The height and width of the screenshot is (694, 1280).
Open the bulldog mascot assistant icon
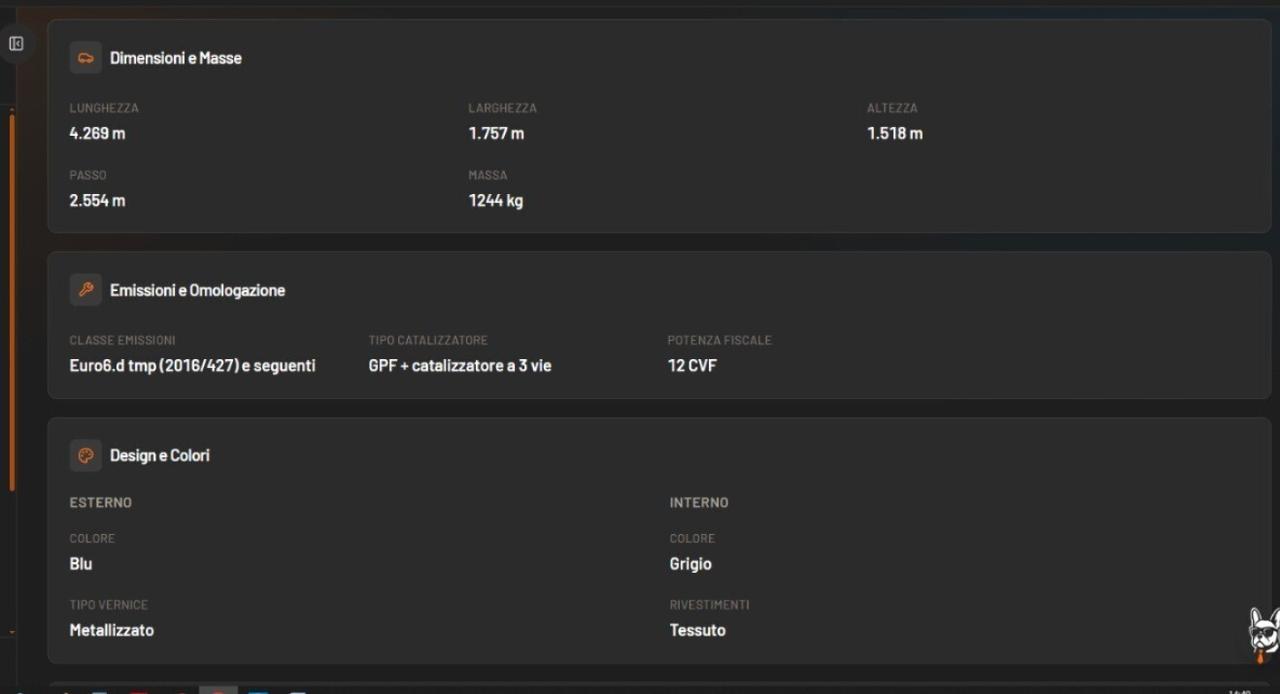tap(1263, 634)
